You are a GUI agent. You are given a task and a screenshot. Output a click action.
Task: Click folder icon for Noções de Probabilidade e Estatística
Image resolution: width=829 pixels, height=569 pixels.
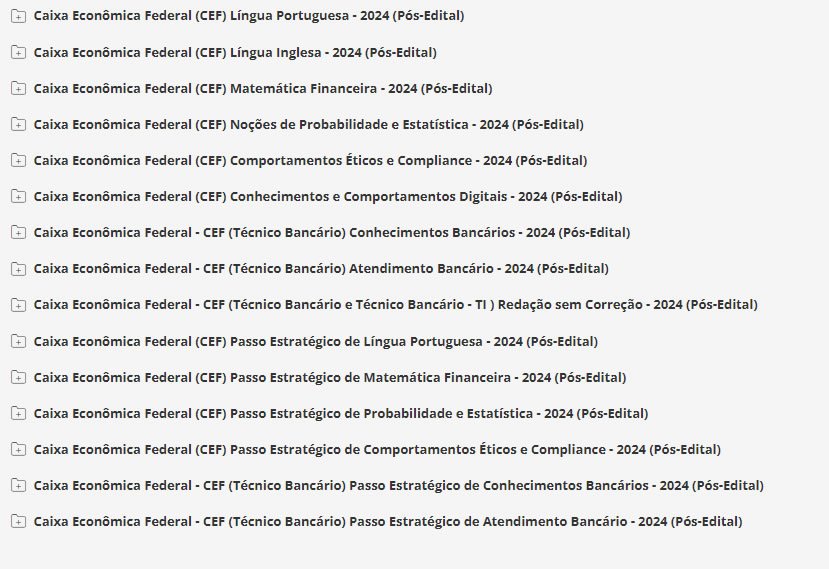pyautogui.click(x=18, y=124)
